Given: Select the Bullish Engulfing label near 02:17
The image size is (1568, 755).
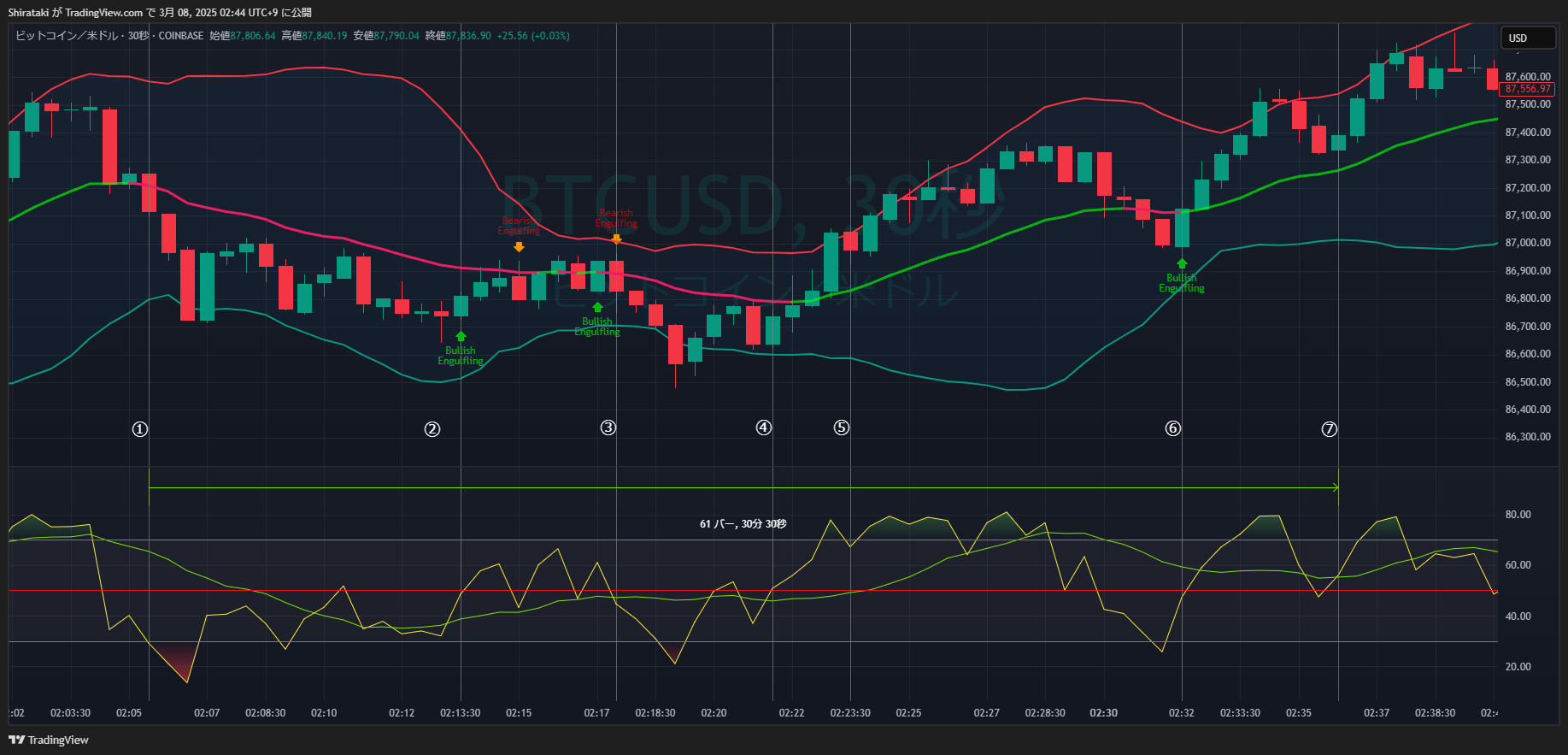Looking at the screenshot, I should pyautogui.click(x=597, y=327).
